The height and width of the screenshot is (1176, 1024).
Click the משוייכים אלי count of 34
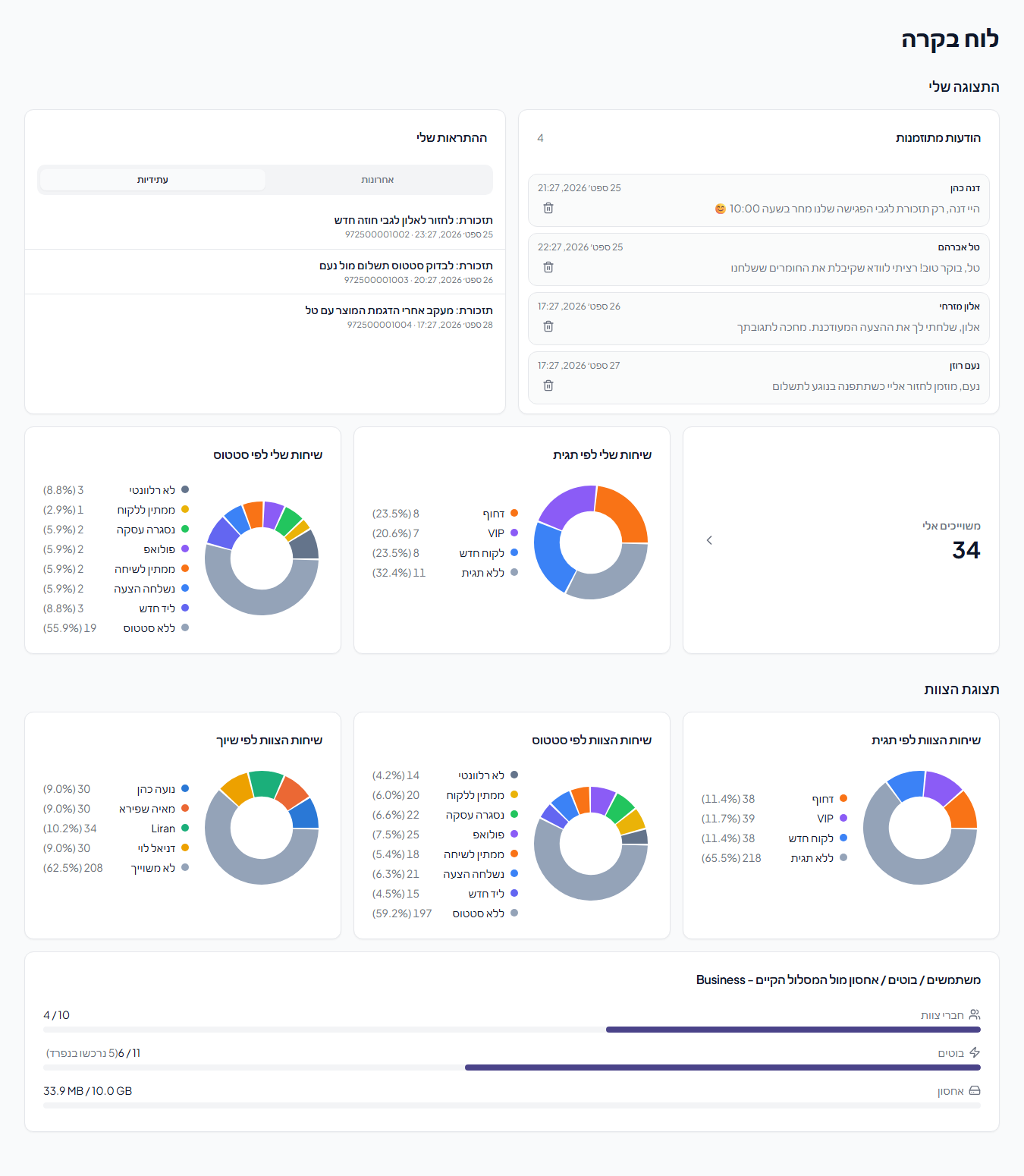pos(966,550)
